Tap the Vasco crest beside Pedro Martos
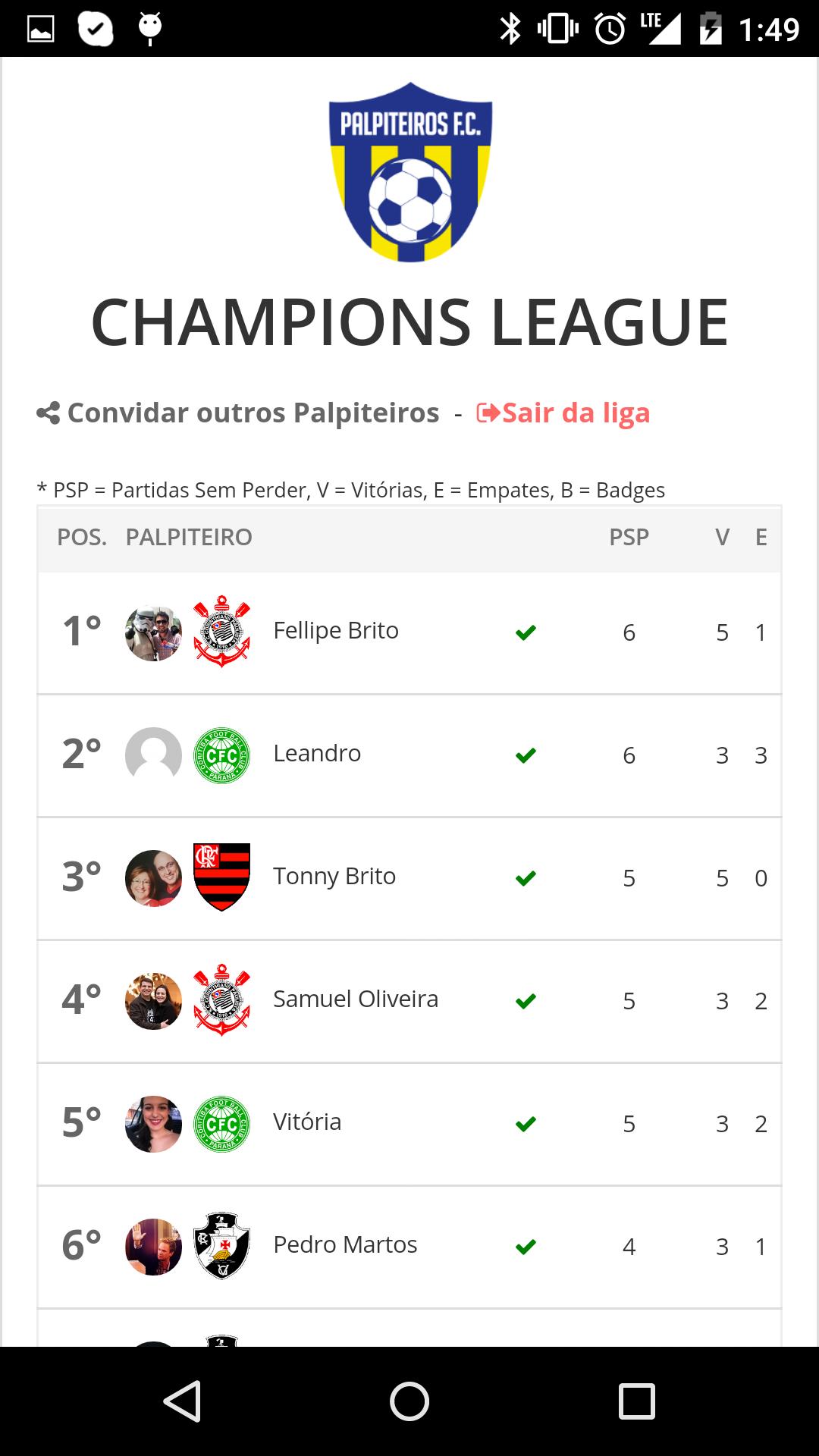 [221, 1246]
